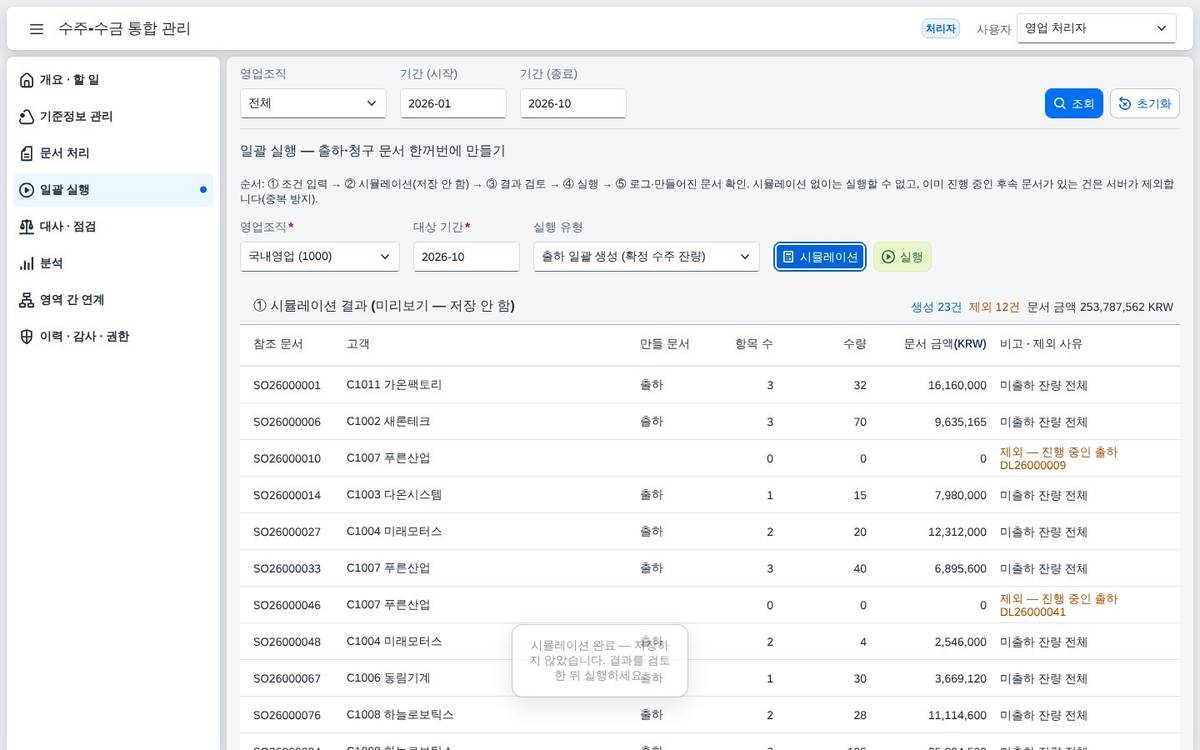Image resolution: width=1200 pixels, height=750 pixels.
Task: Click the play icon on 실행 button
Action: coord(888,257)
